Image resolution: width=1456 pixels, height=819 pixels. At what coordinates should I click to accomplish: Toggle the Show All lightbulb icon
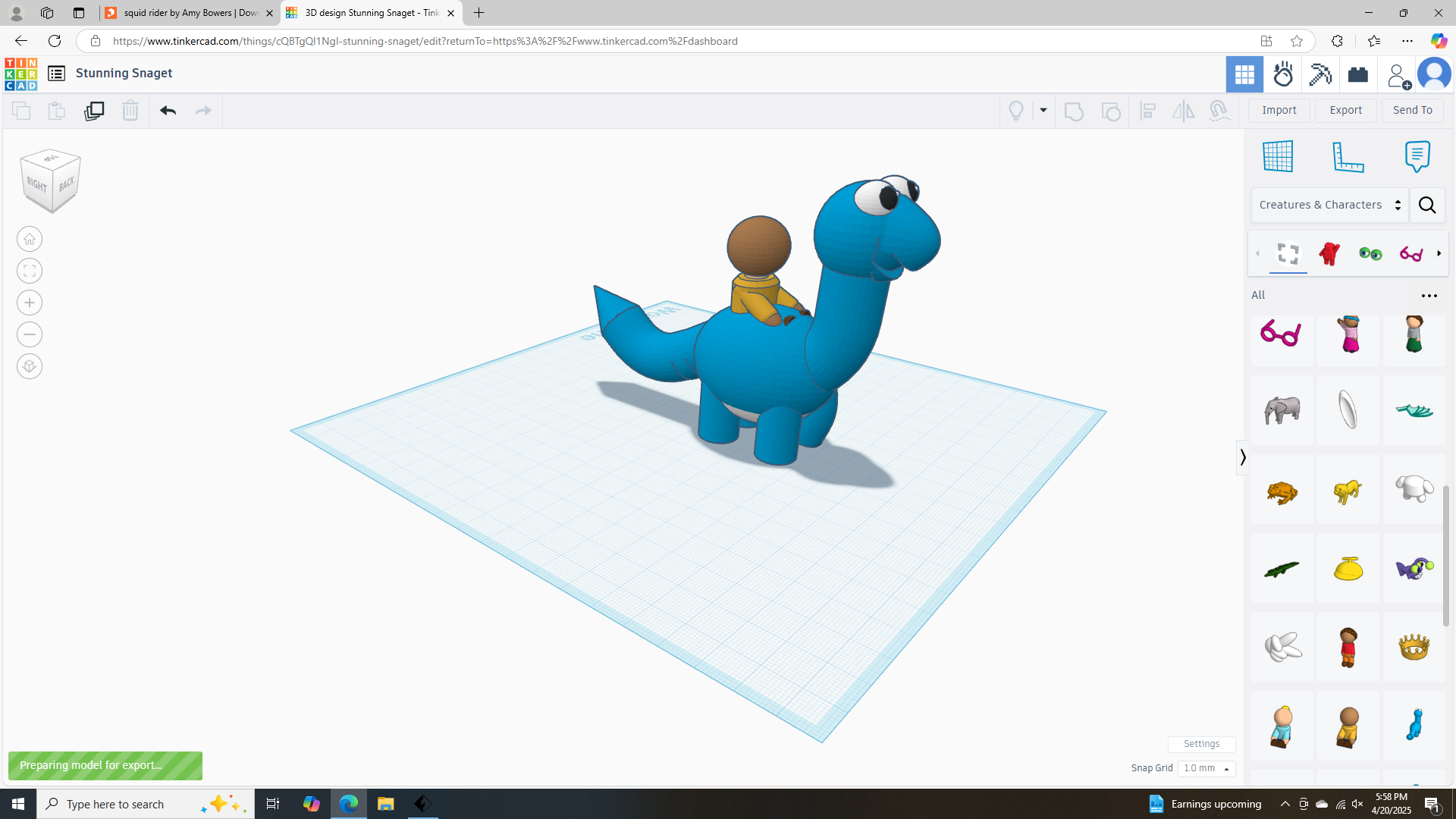(x=1016, y=111)
